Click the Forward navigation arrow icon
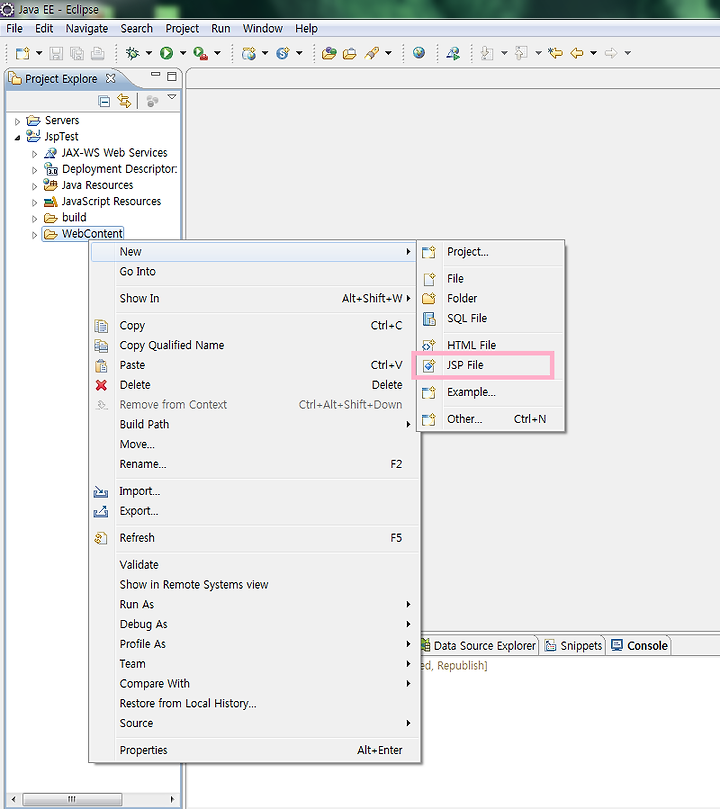Screen dimensions: 720x809 [611, 53]
